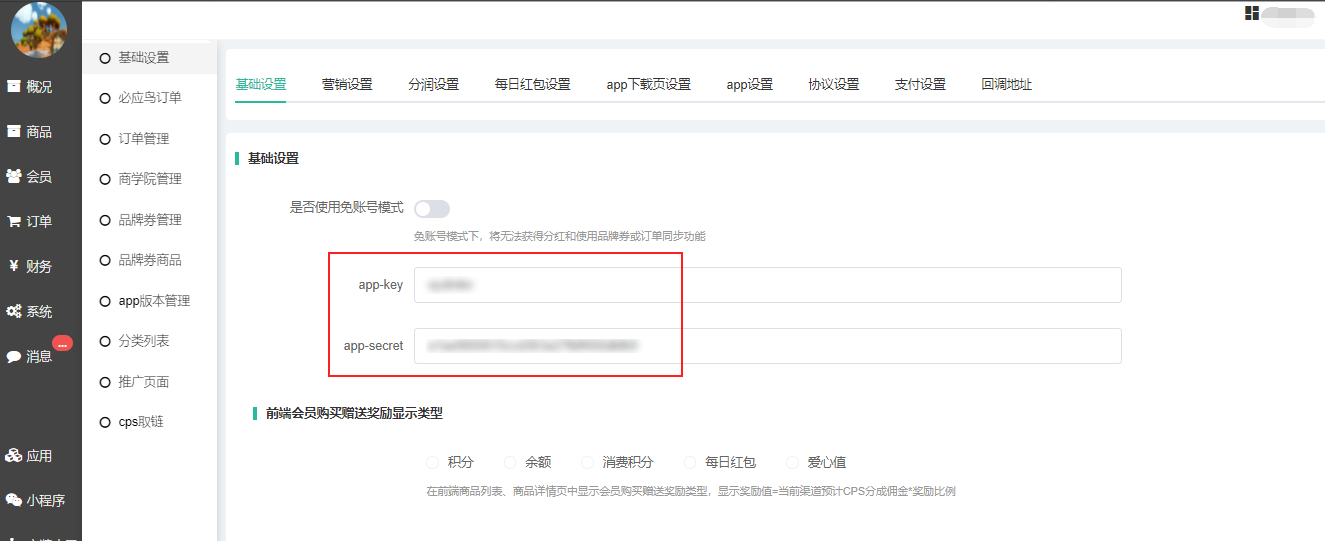This screenshot has height=541, width=1325.
Task: Switch to the 协议设置 tab
Action: [834, 84]
